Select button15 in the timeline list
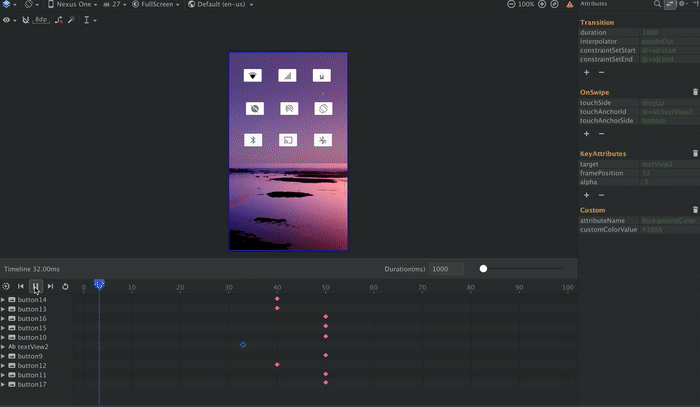Screen dimensions: 700x407 click(32, 328)
